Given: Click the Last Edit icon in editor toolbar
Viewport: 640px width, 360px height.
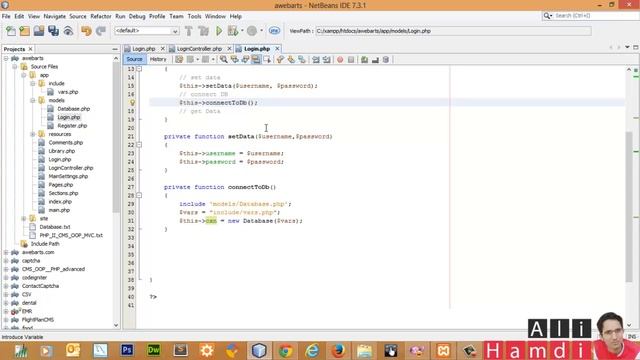Looking at the screenshot, I should (x=179, y=60).
